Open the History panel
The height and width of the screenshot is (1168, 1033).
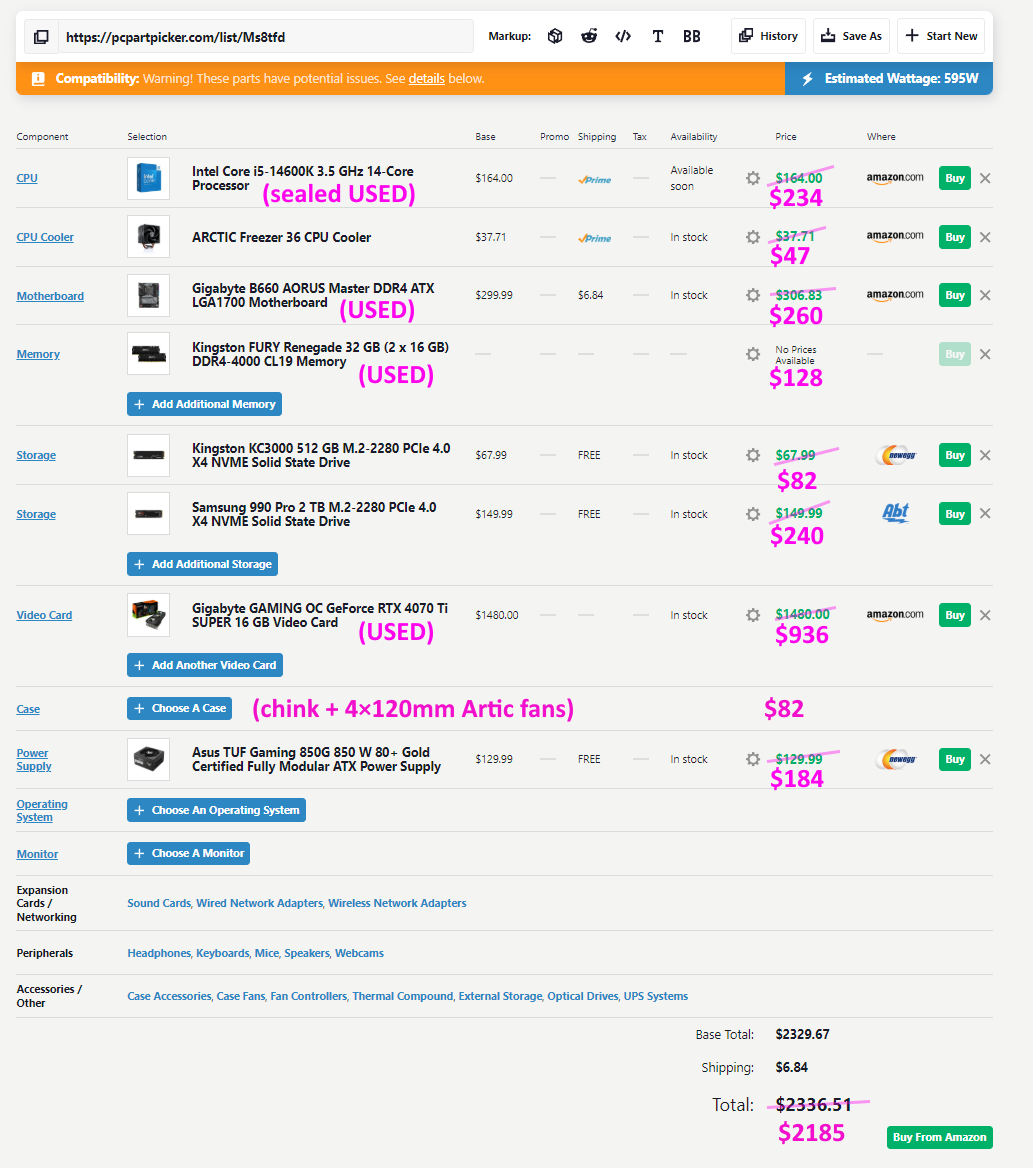(x=769, y=36)
